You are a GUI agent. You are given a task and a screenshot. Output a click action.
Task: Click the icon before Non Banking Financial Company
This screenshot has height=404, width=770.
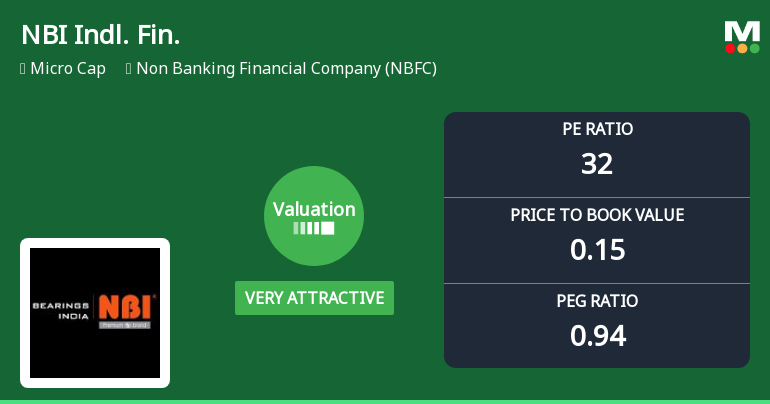click(x=128, y=69)
